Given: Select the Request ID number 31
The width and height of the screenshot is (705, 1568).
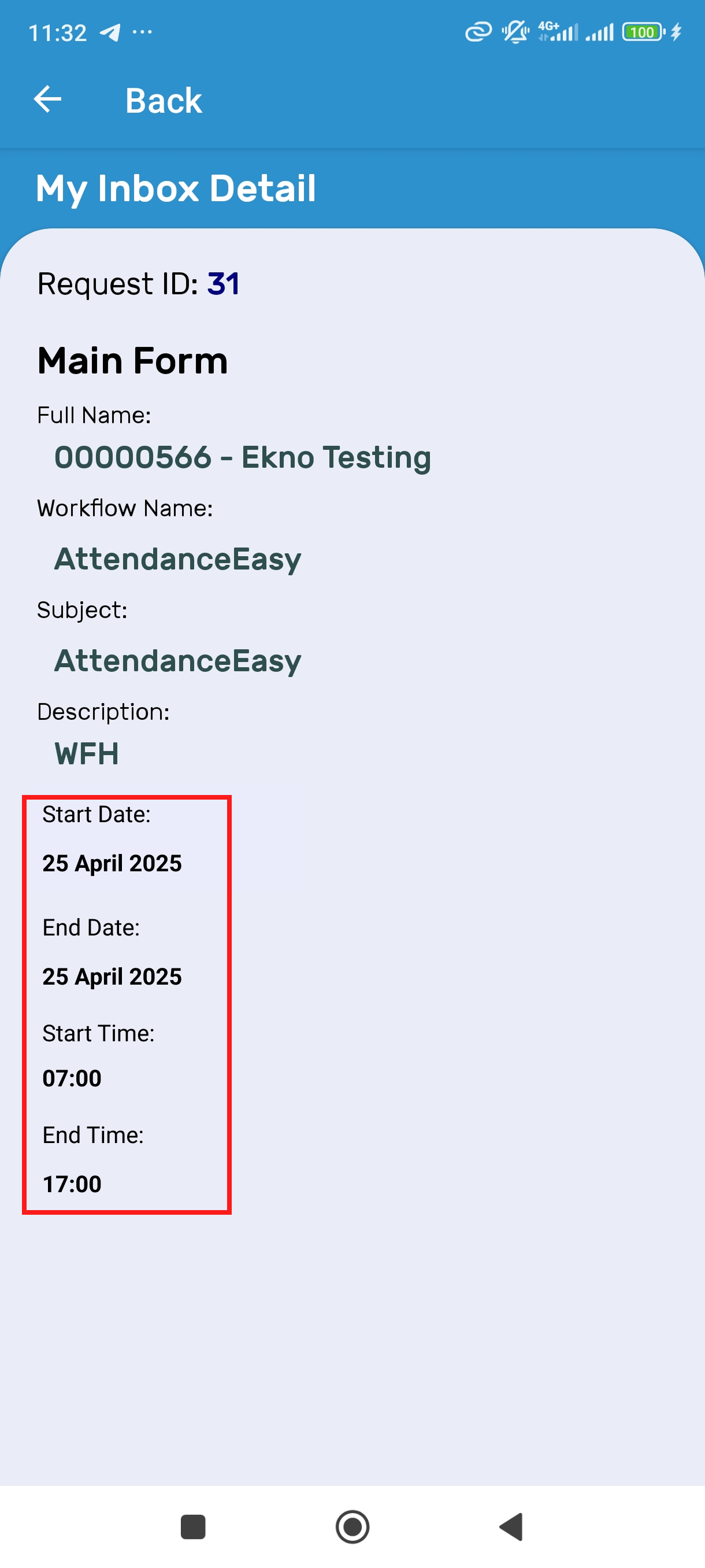Looking at the screenshot, I should (x=222, y=284).
